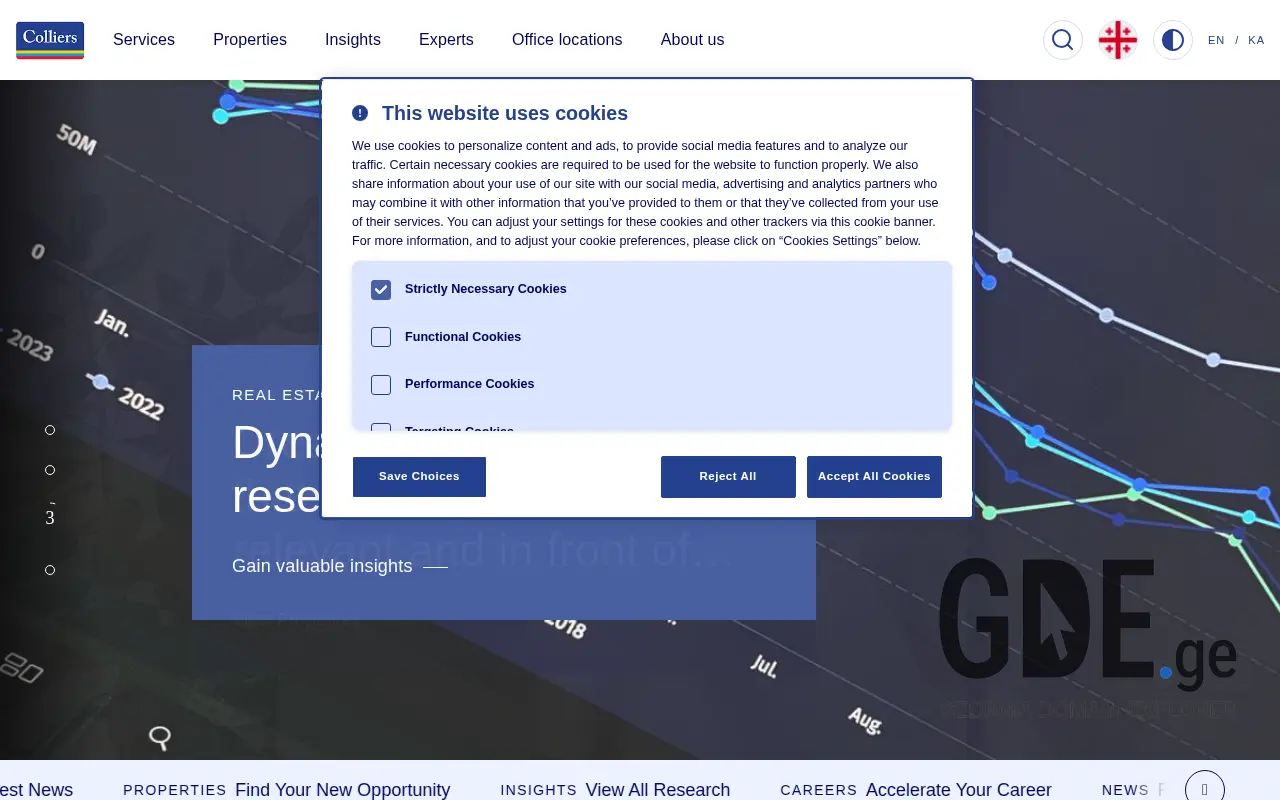
Task: Open the Services menu
Action: [x=144, y=40]
